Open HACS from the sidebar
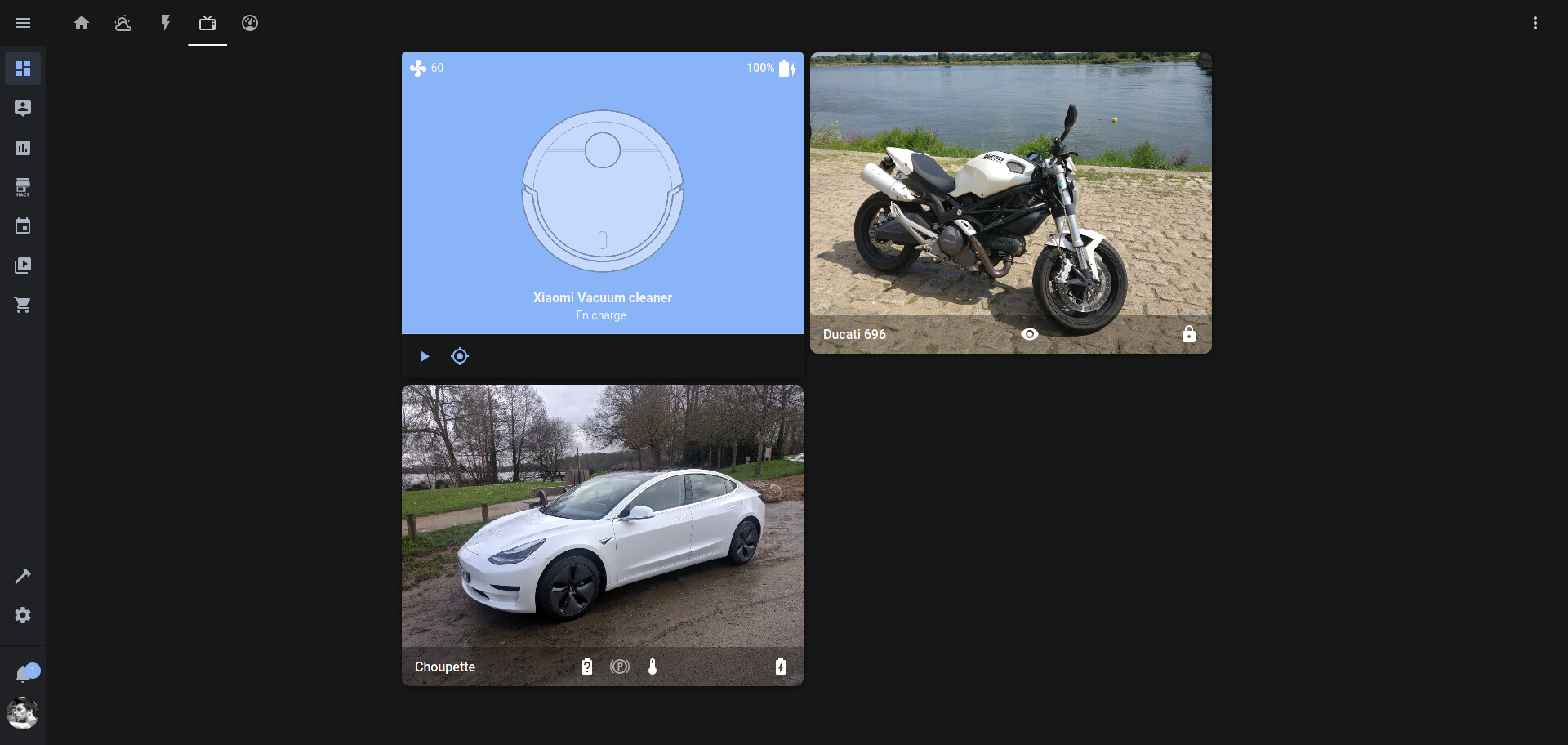 point(23,187)
